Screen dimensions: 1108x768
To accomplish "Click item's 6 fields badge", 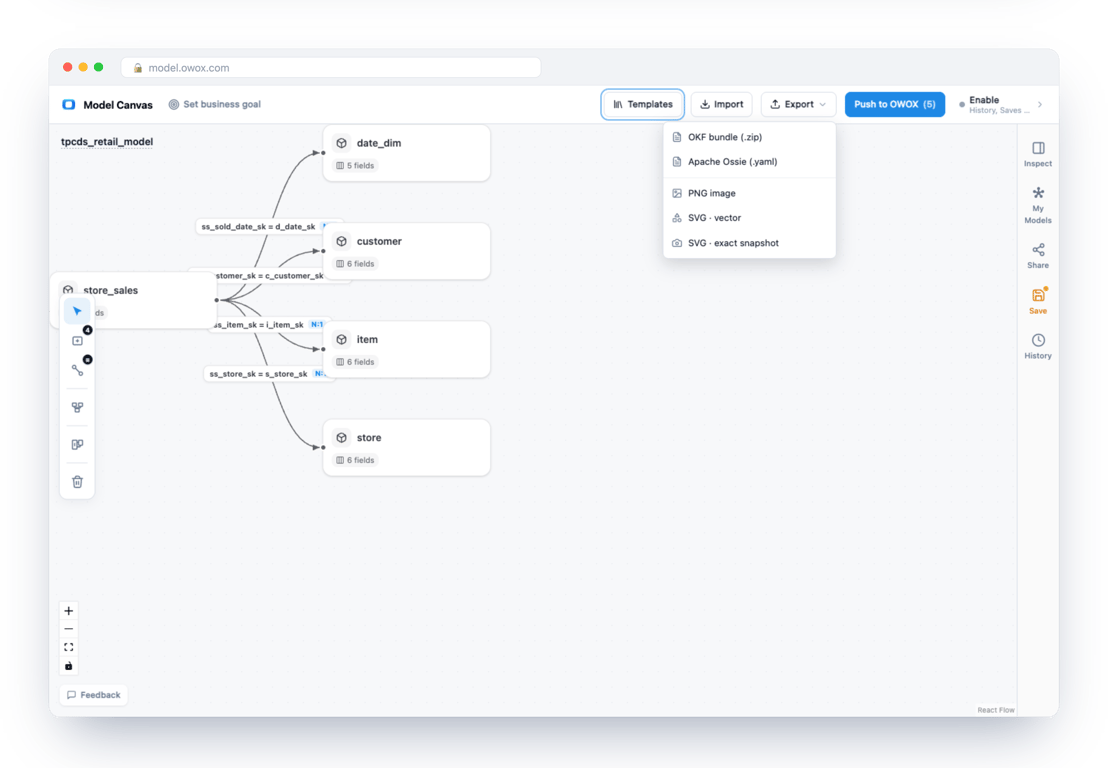I will (x=355, y=362).
